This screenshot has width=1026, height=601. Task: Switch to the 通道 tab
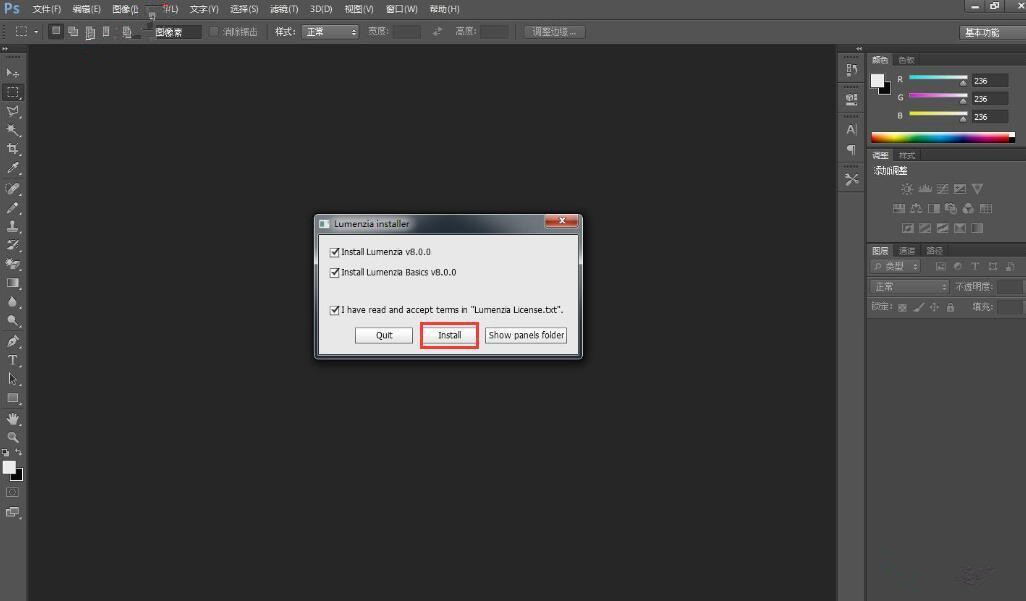point(907,251)
